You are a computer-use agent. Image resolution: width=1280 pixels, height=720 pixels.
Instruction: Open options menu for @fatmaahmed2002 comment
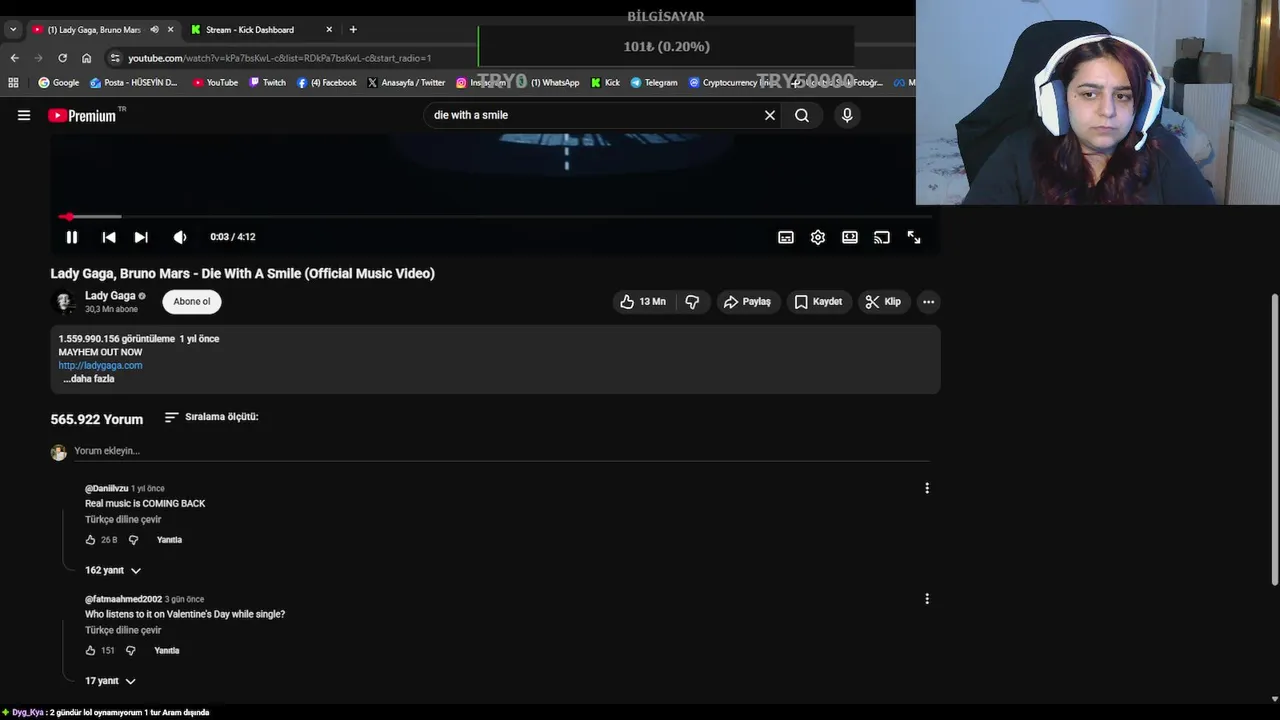(x=927, y=599)
